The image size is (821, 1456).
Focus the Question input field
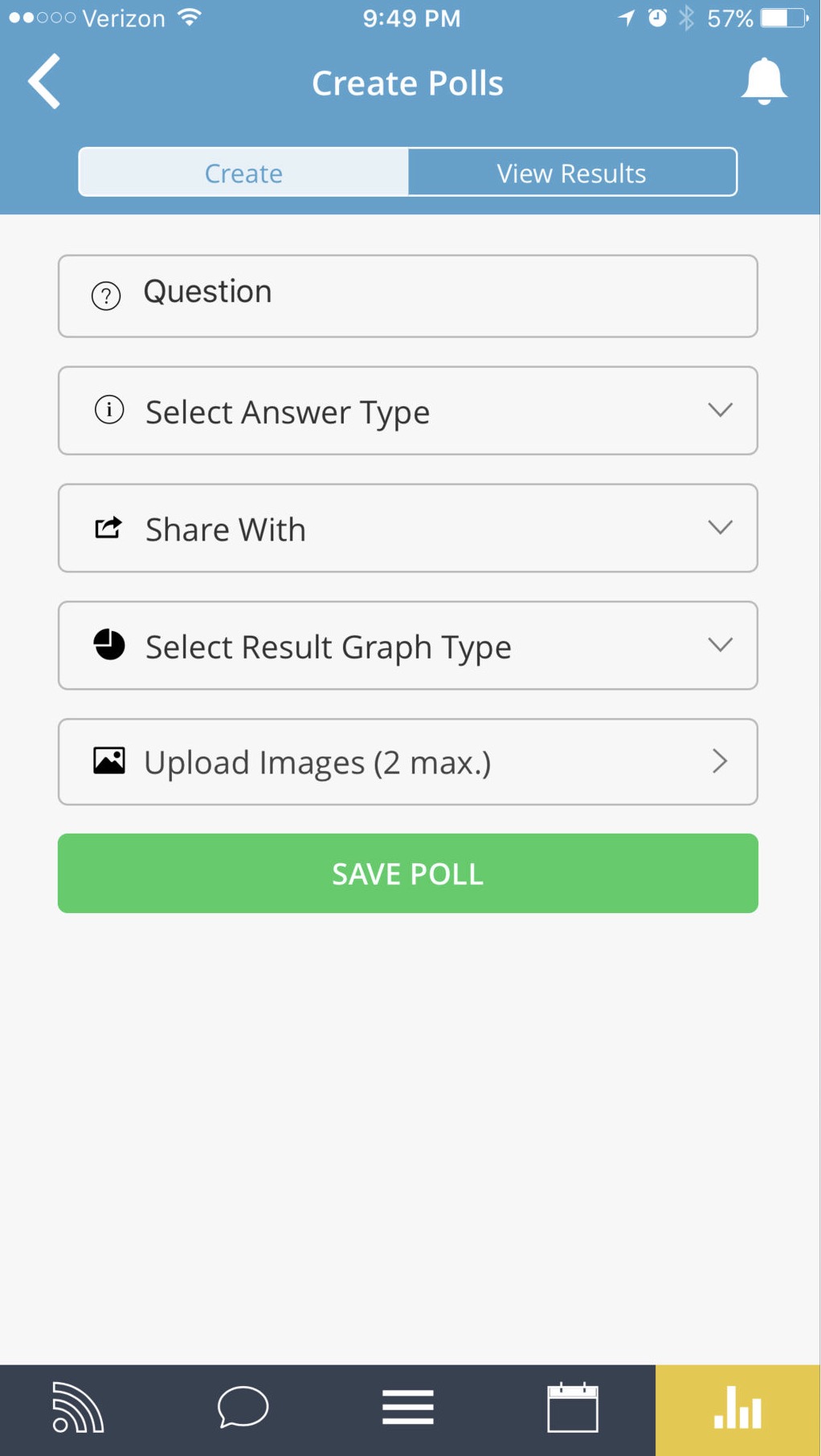[x=434, y=296]
